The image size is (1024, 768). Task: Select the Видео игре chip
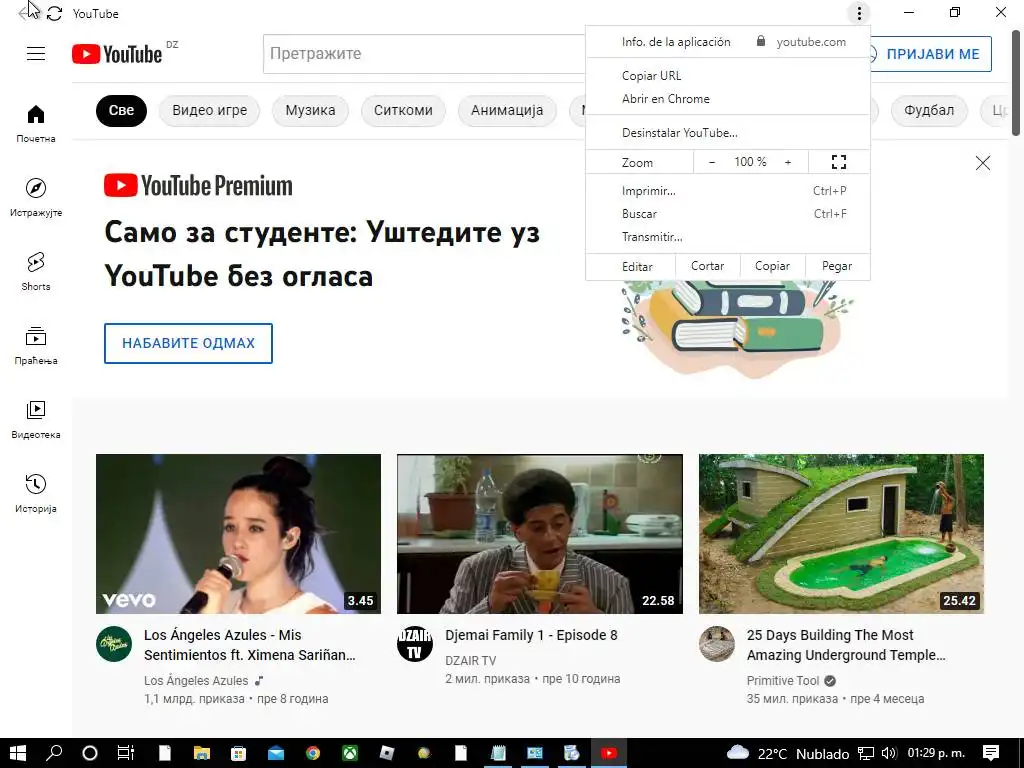point(210,110)
